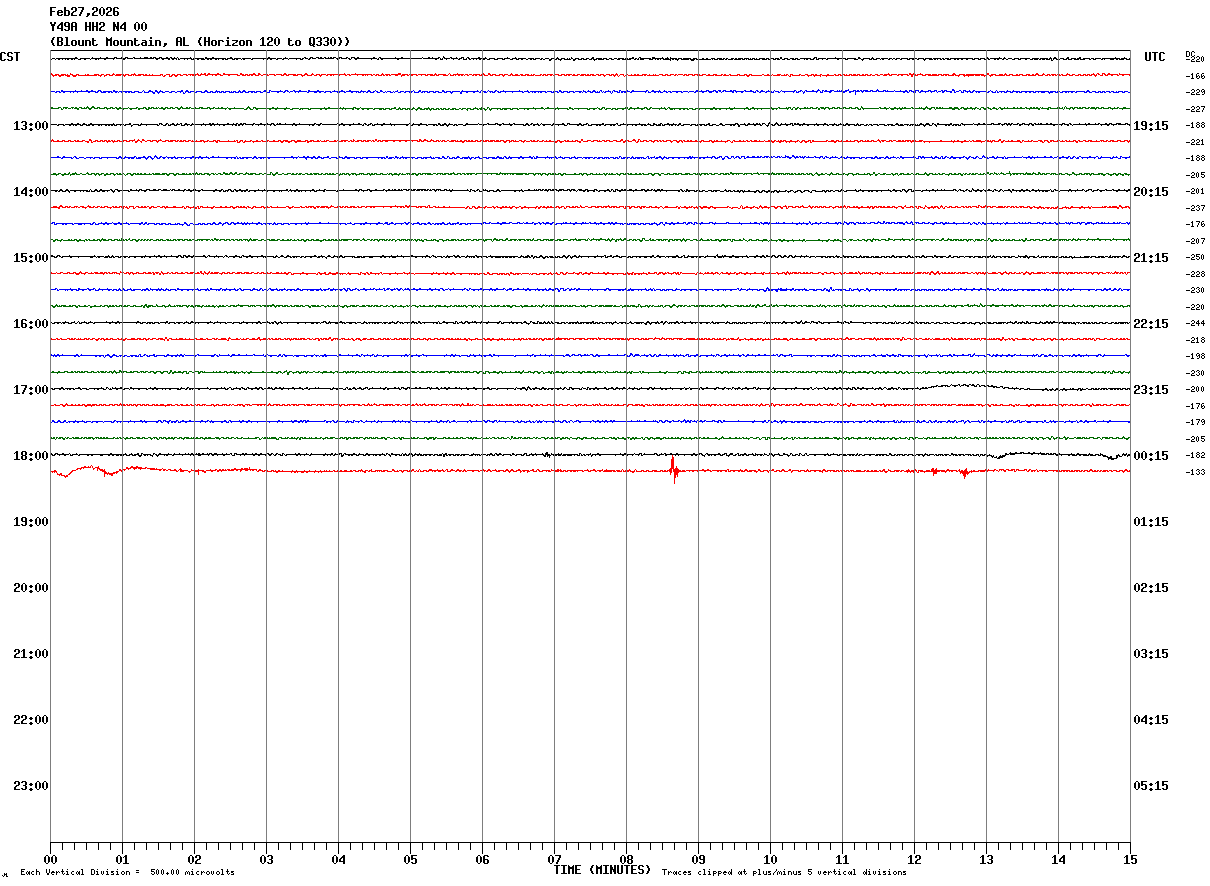The image size is (1210, 886).
Task: Click the 17:00 CST row label
Action: 31,389
